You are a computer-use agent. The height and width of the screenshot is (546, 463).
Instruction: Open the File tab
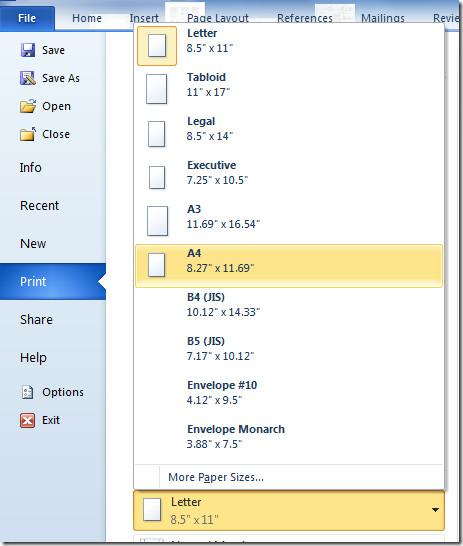[27, 18]
